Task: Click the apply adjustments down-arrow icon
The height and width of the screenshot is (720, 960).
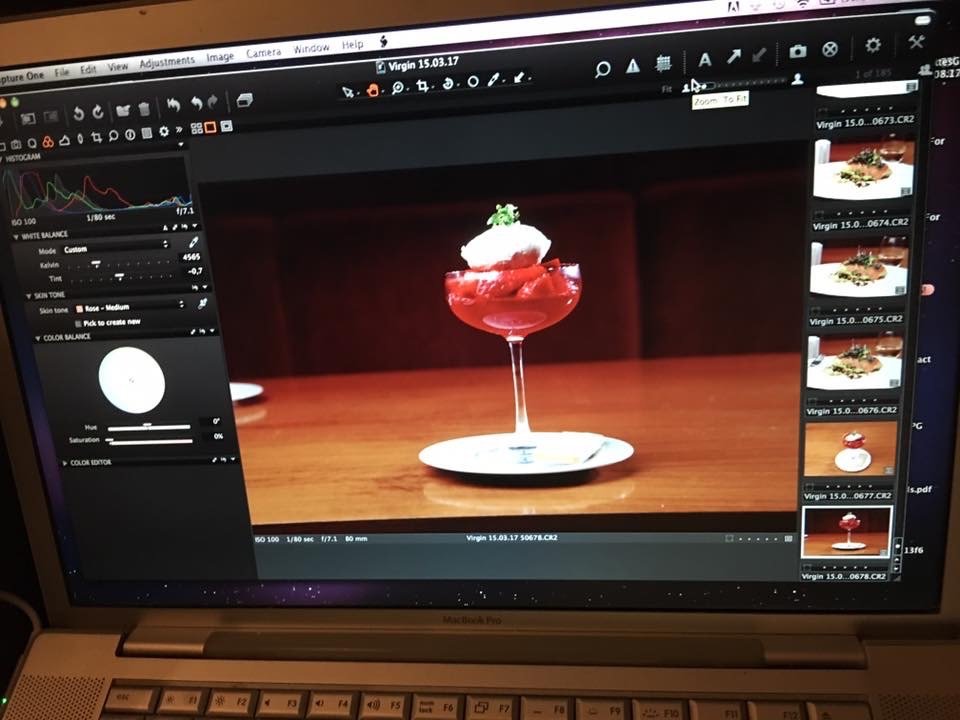Action: pyautogui.click(x=759, y=55)
